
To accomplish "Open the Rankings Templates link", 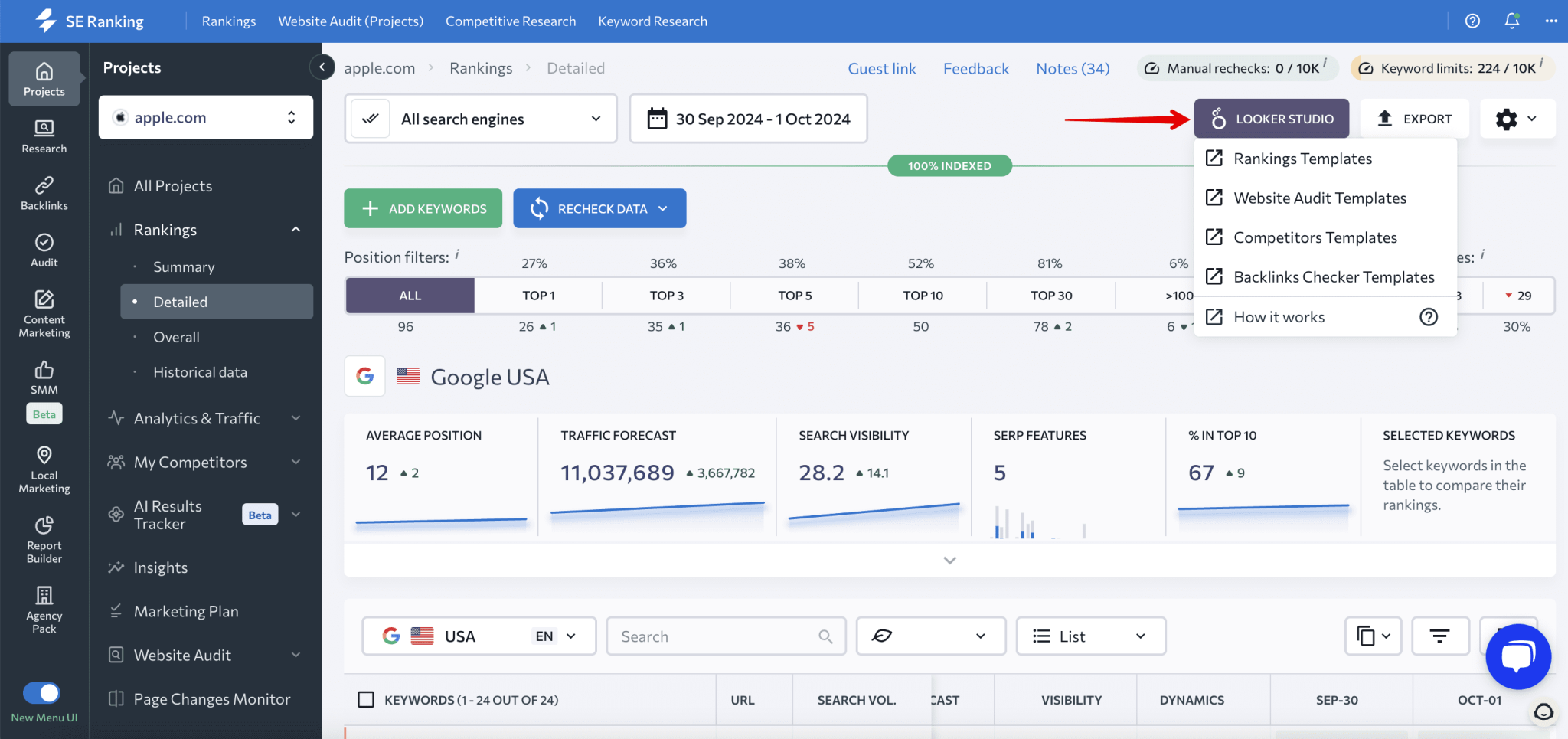I will (x=1304, y=158).
